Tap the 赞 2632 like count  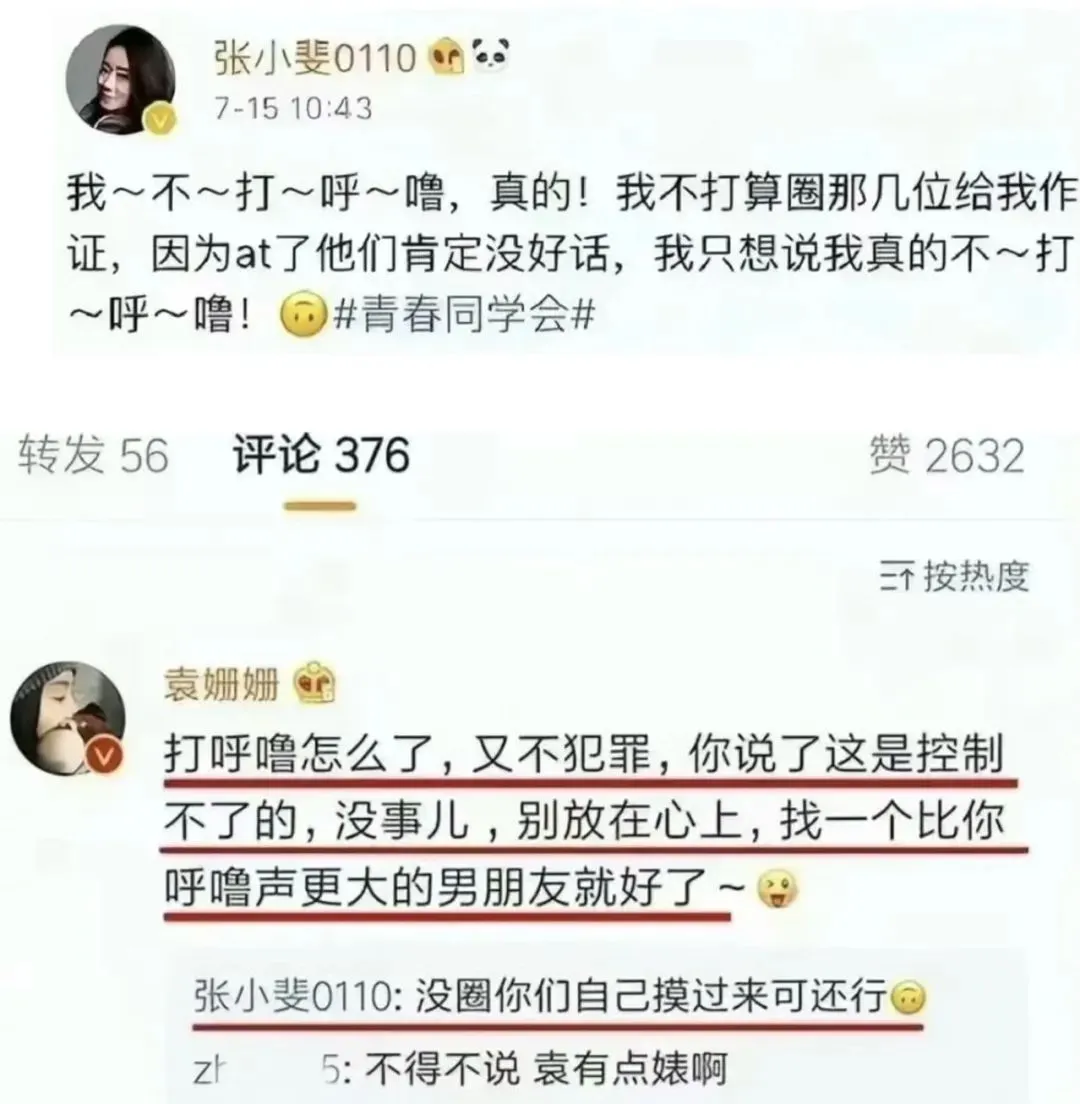tap(947, 455)
